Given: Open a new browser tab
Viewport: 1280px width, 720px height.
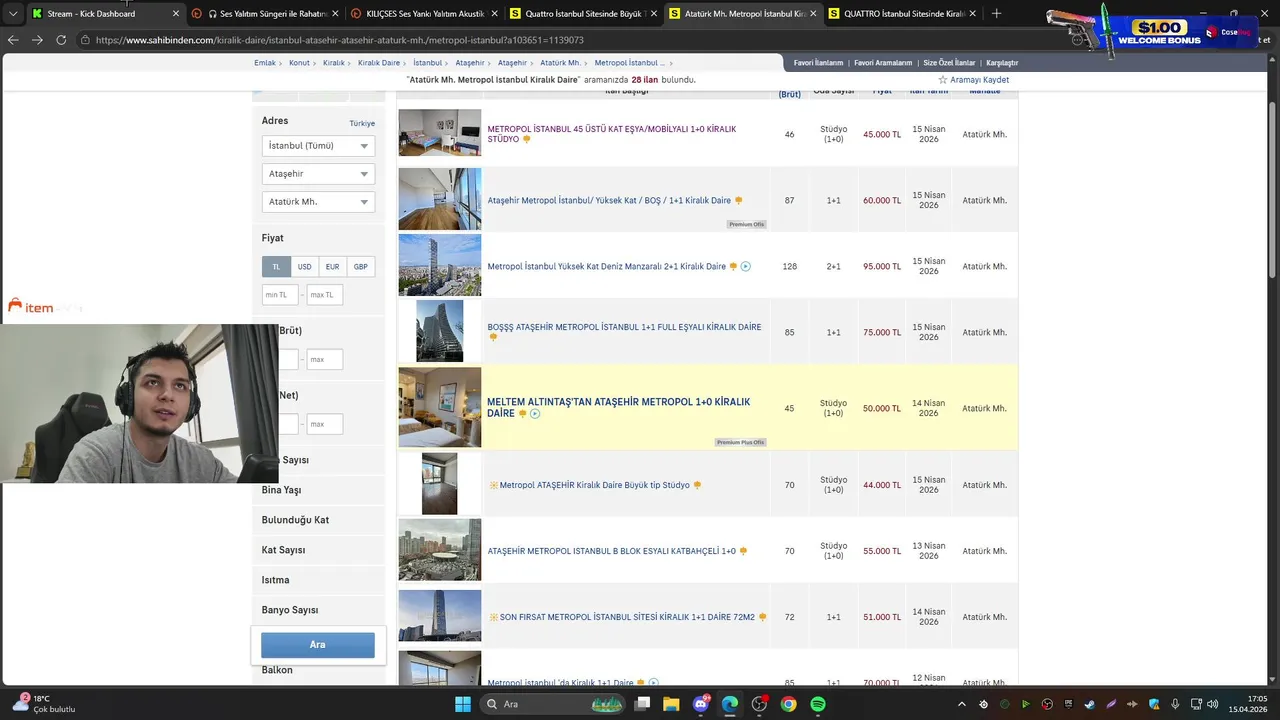Looking at the screenshot, I should (996, 14).
